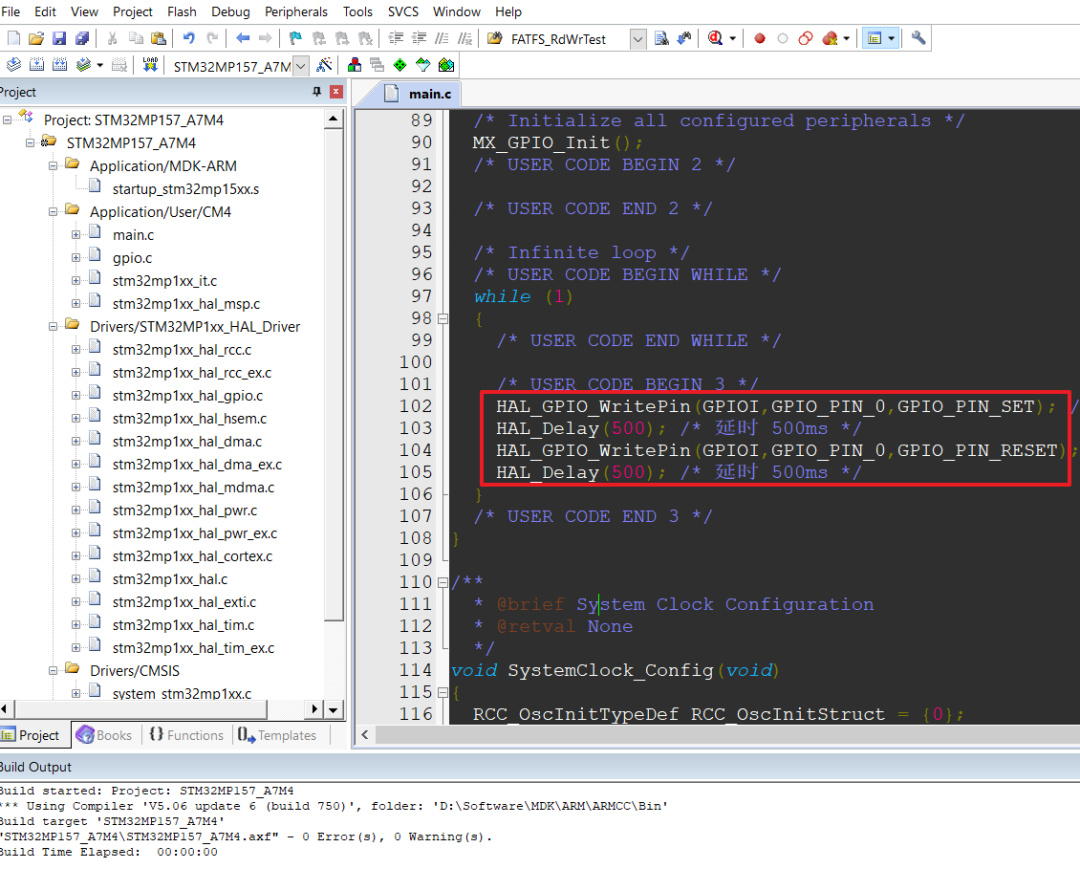The image size is (1080, 869).
Task: Open the STM32MP157_A7M target dropdown
Action: pyautogui.click(x=301, y=66)
